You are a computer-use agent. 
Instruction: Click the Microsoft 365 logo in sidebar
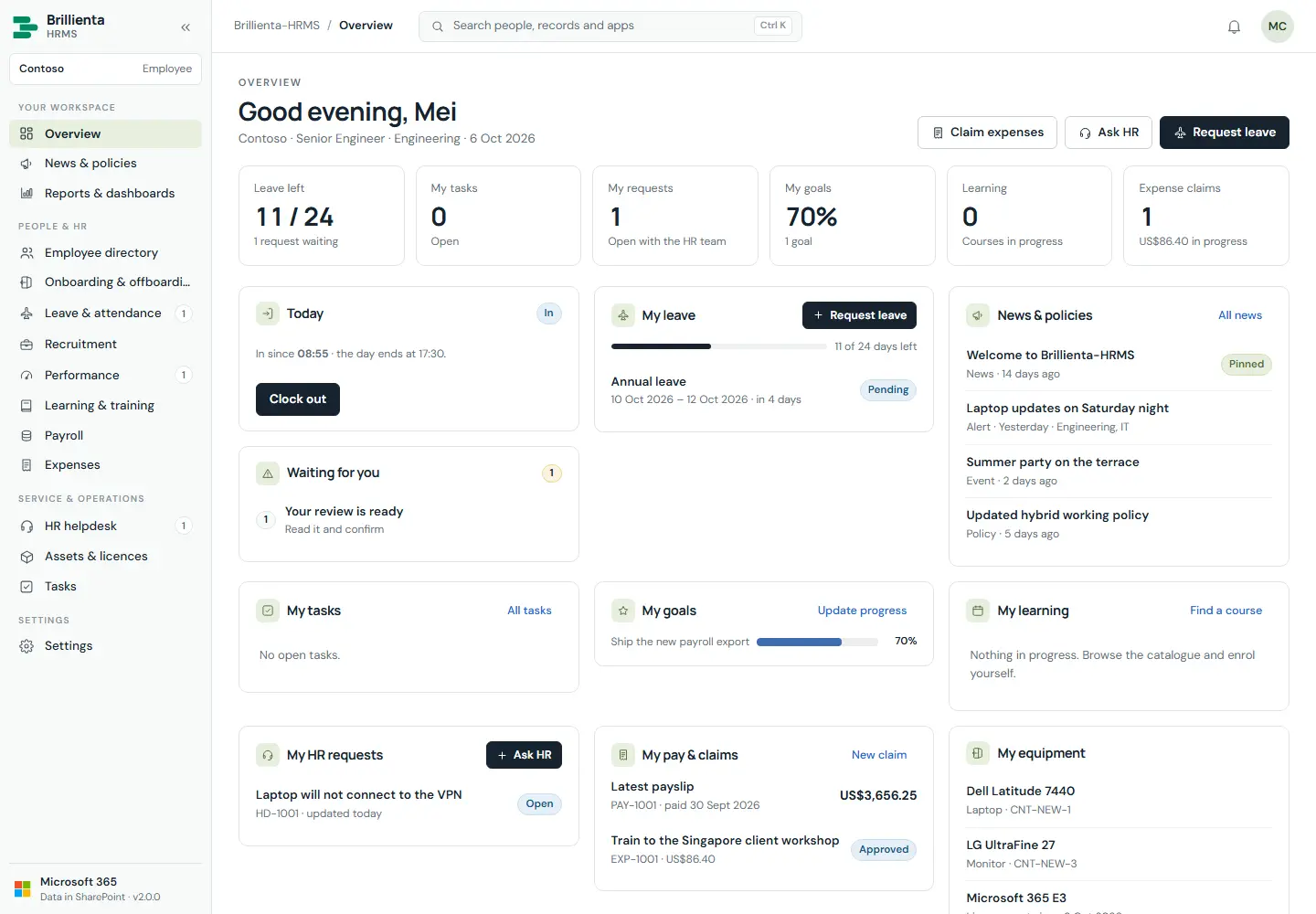point(23,888)
